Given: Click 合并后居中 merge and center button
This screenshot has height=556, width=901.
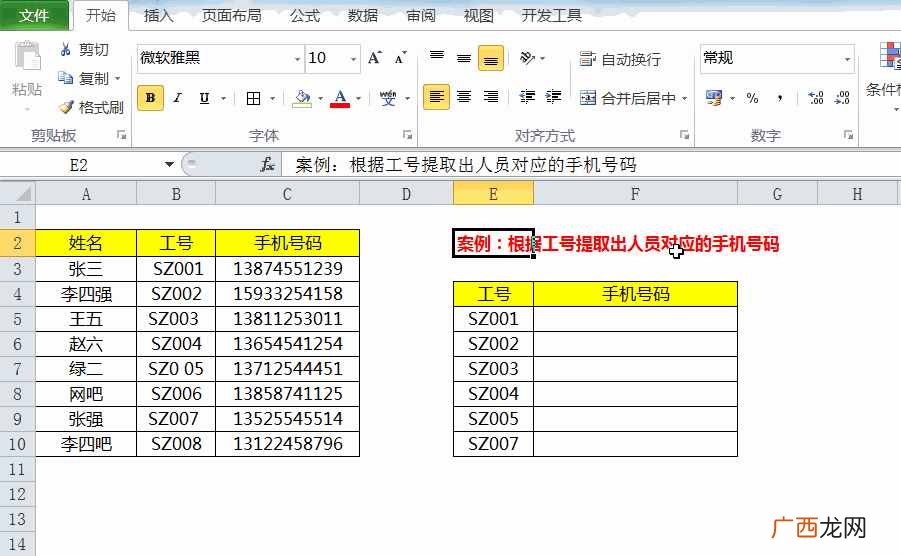Looking at the screenshot, I should click(627, 98).
